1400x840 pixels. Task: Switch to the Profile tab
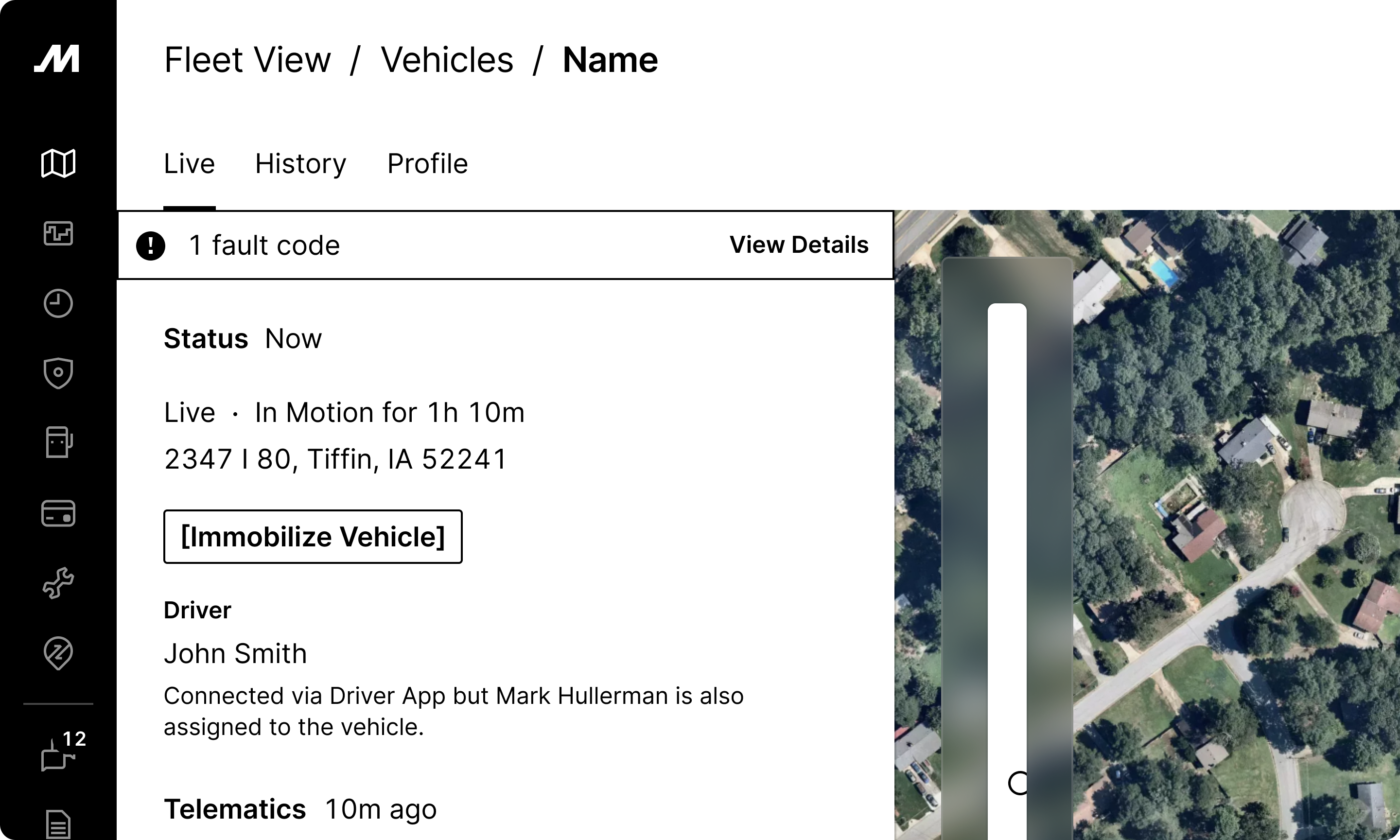427,164
